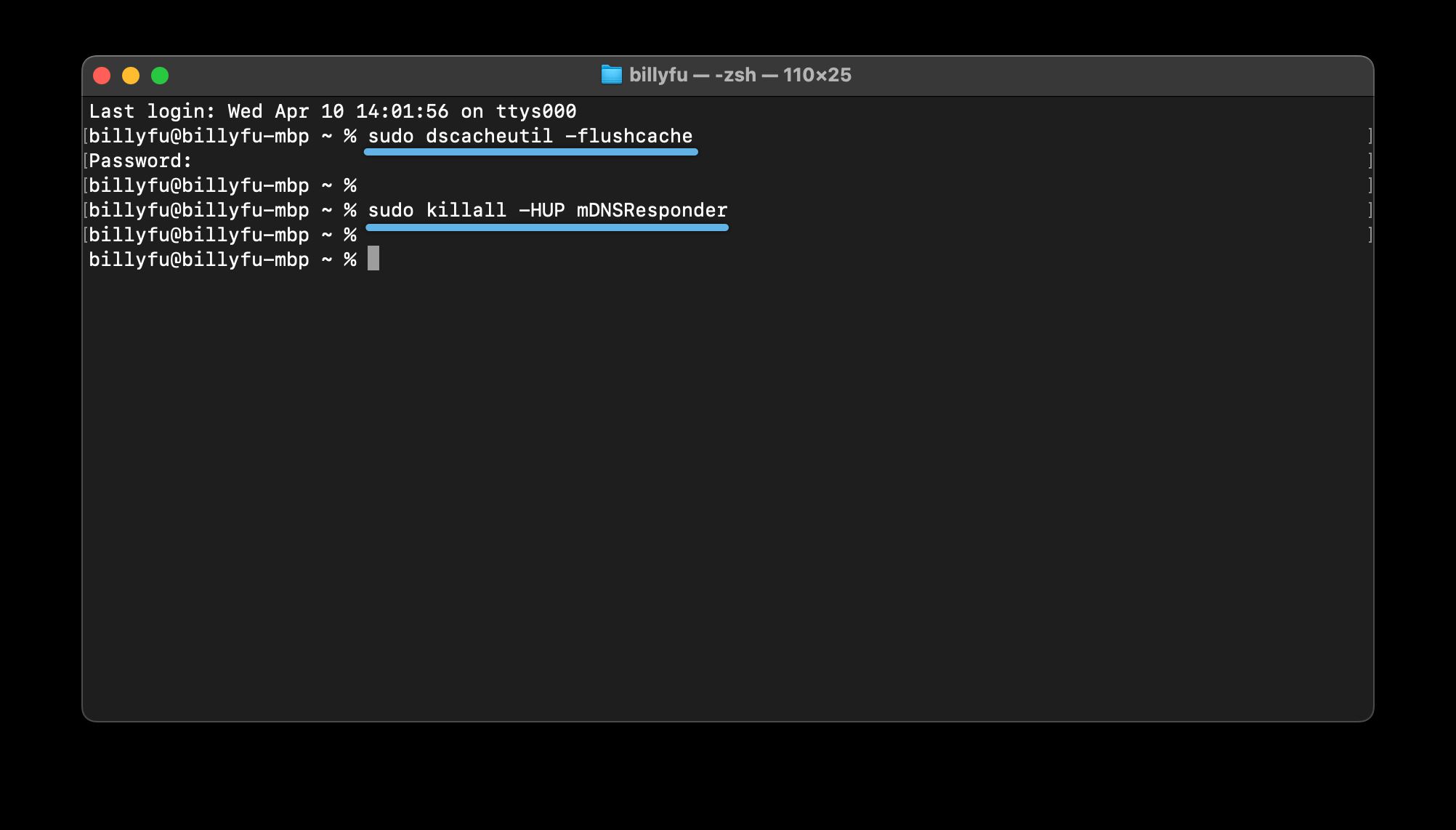Click the blue folder icon in title bar

click(x=611, y=75)
